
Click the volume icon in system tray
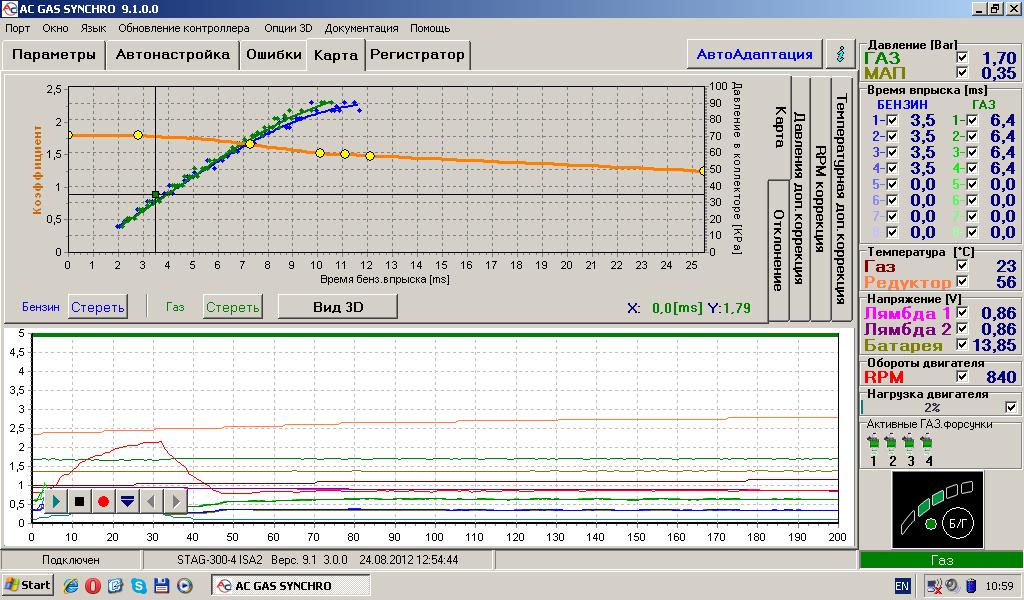[x=953, y=585]
